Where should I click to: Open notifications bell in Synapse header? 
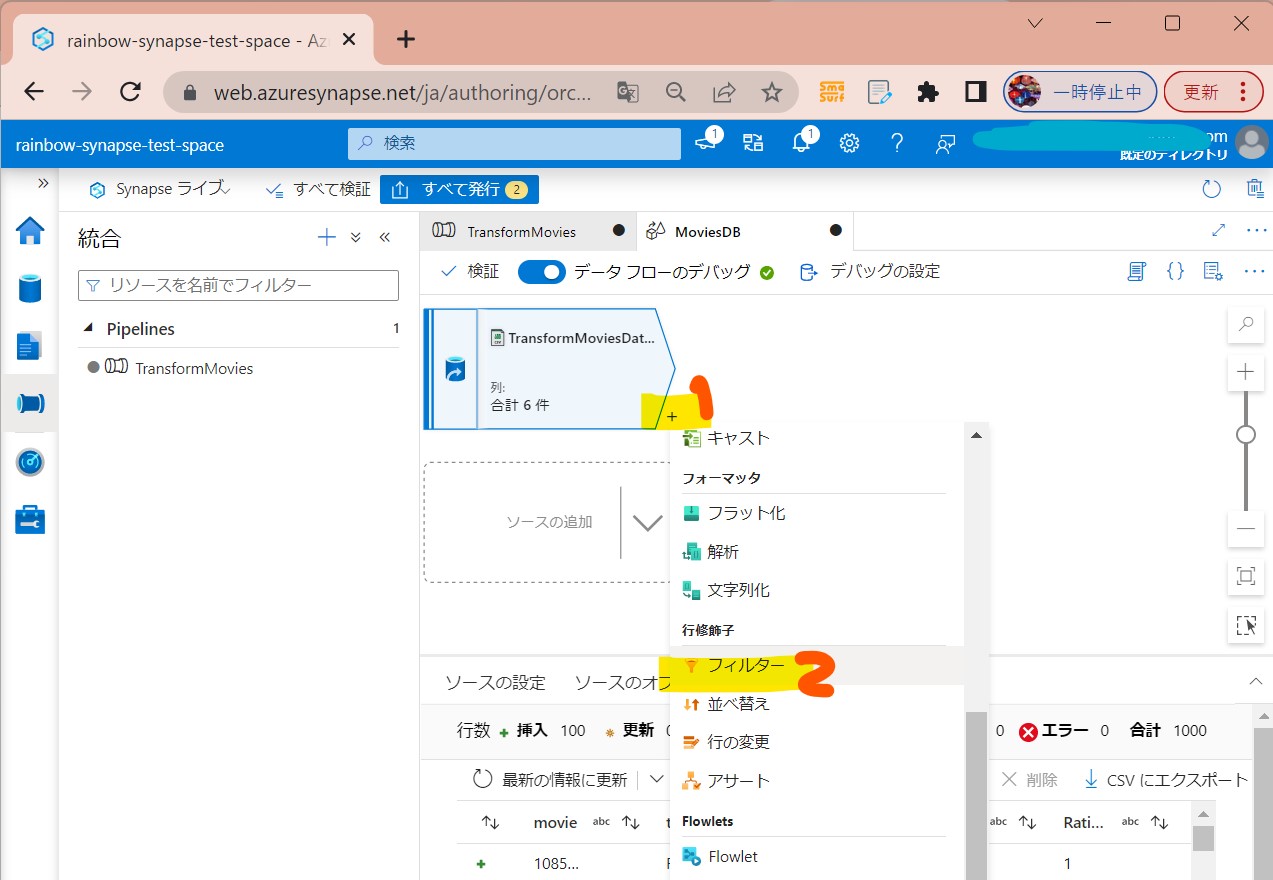pos(801,143)
